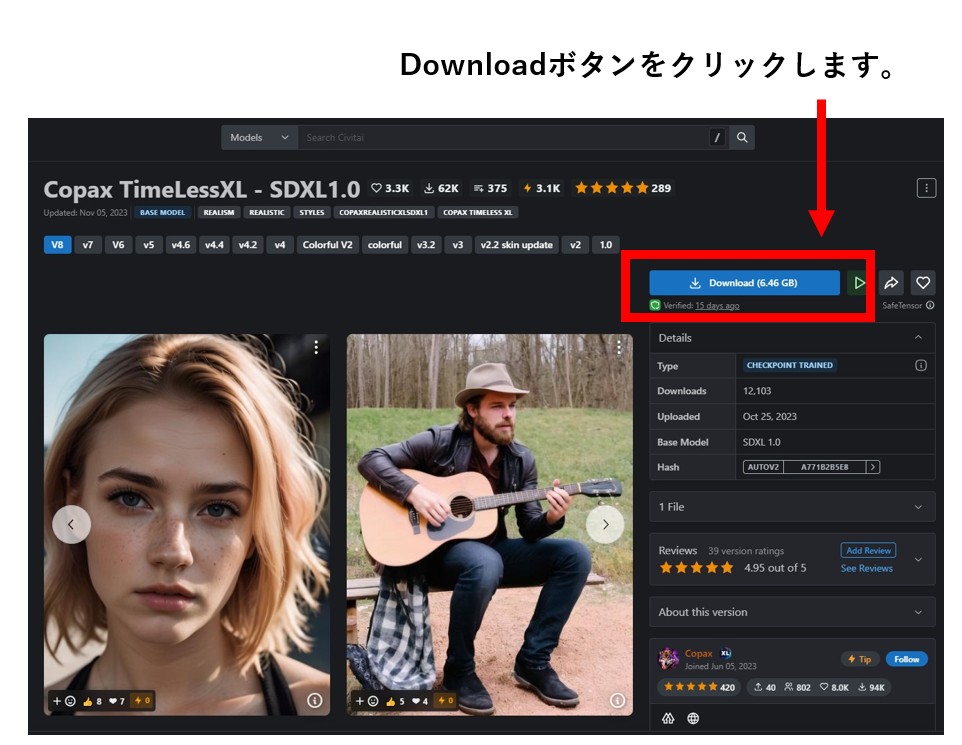Select the v7 version tab
The image size is (962, 745).
pyautogui.click(x=88, y=245)
